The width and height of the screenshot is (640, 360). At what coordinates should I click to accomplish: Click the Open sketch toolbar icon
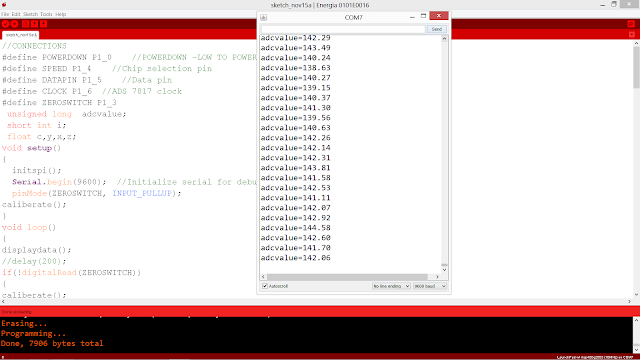click(x=35, y=24)
